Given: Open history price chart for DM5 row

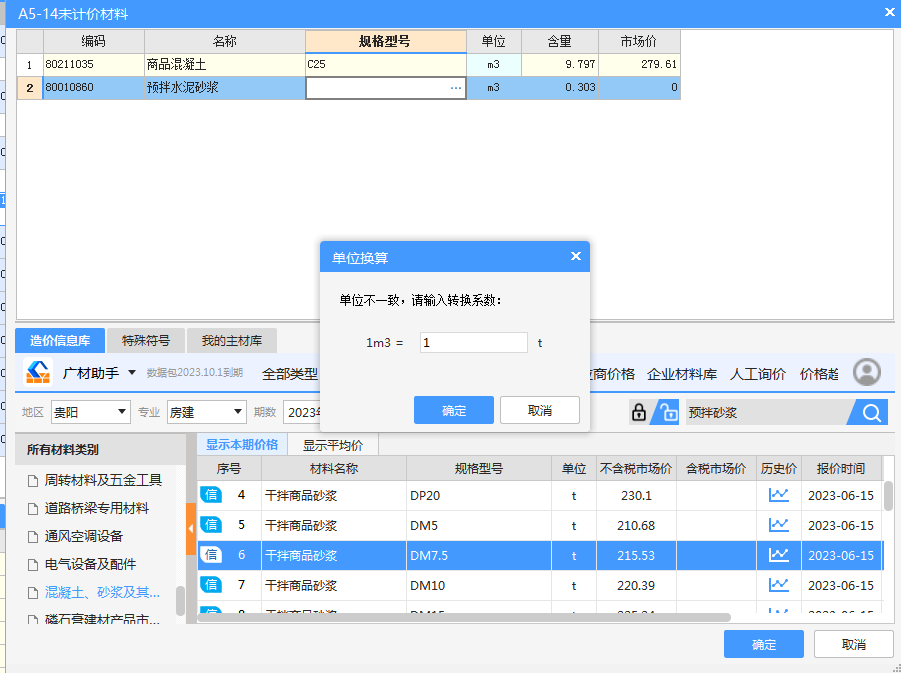Looking at the screenshot, I should 779,525.
